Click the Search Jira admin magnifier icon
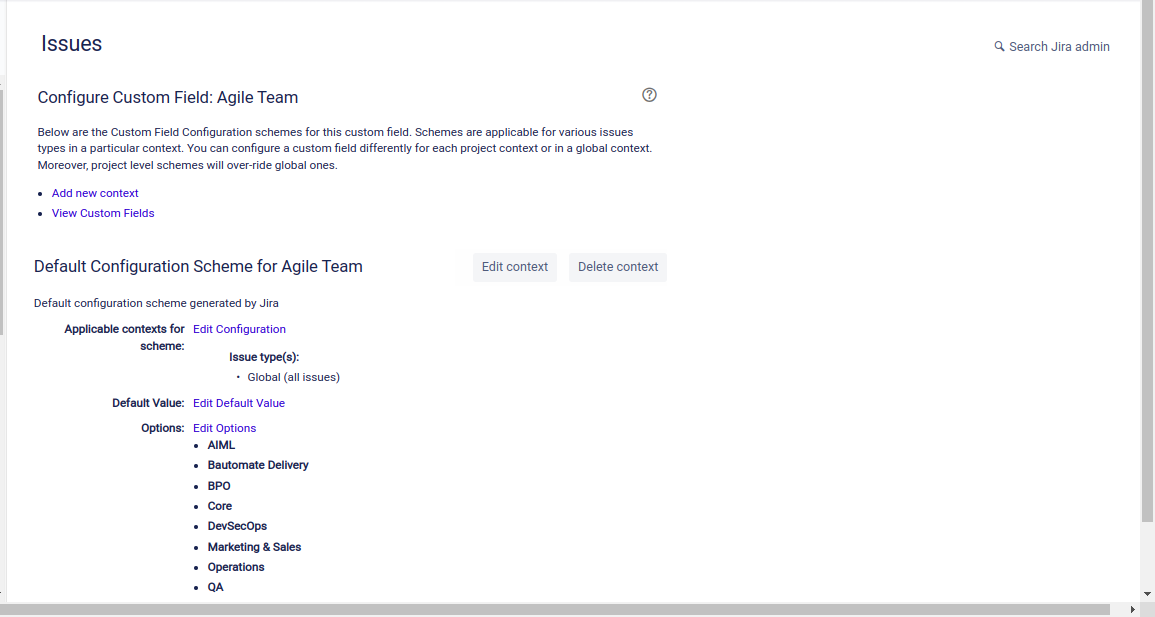This screenshot has width=1155, height=617. coord(999,46)
